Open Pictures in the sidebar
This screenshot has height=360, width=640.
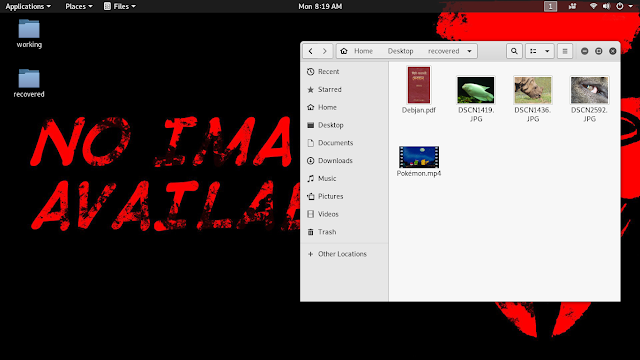[x=344, y=196]
